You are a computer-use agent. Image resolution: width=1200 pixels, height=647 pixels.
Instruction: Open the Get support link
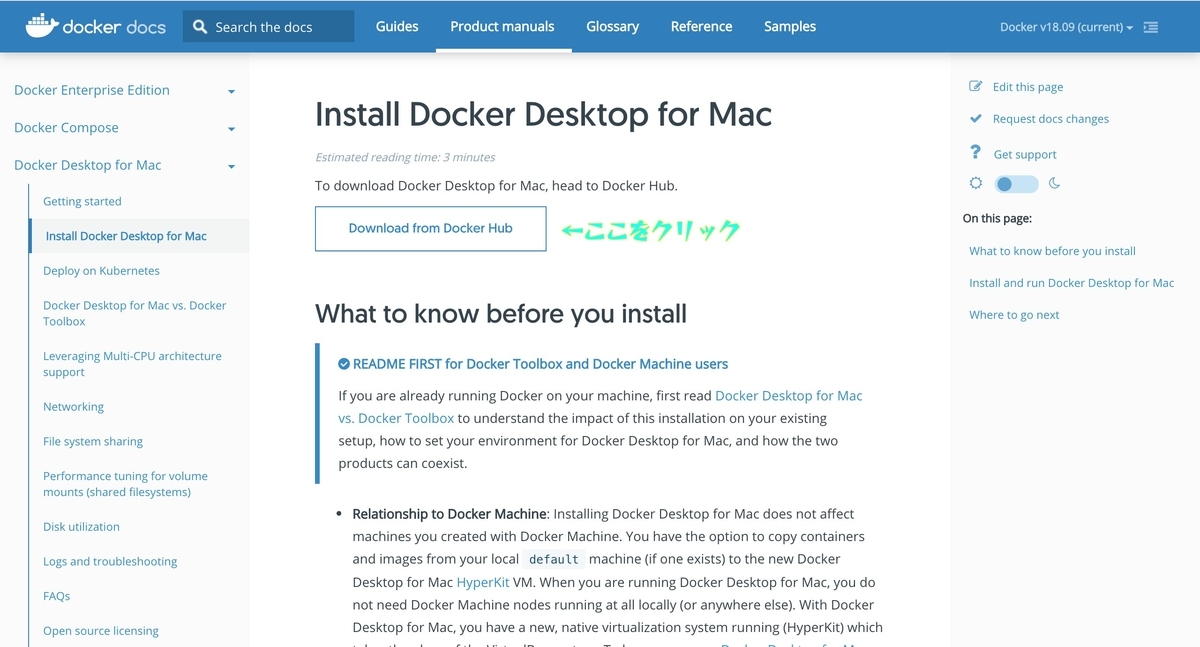[x=1025, y=155]
